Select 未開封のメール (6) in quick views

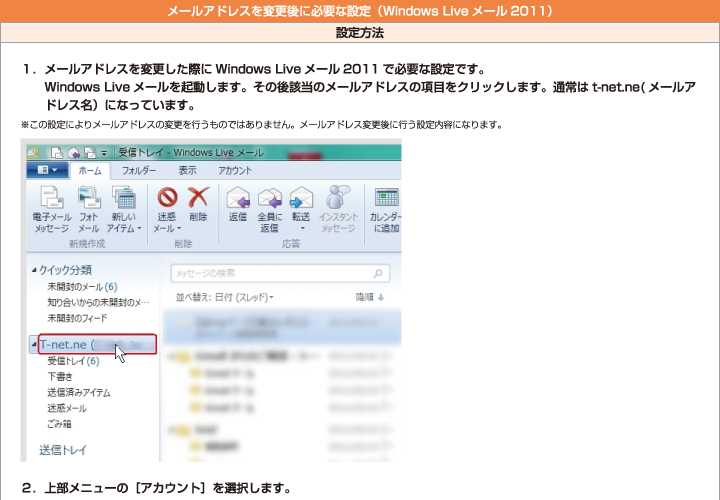click(82, 287)
